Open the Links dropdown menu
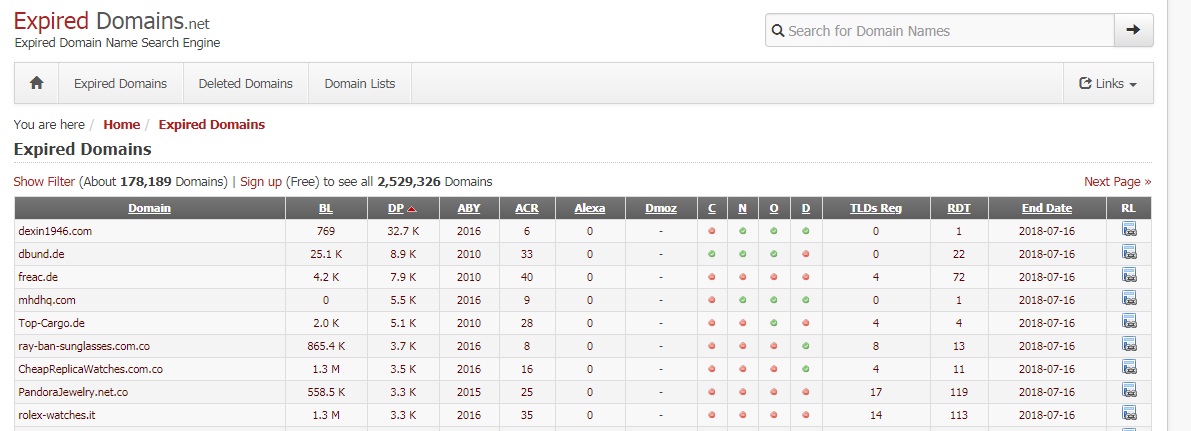Screen dimensions: 1191x431 click(1108, 84)
